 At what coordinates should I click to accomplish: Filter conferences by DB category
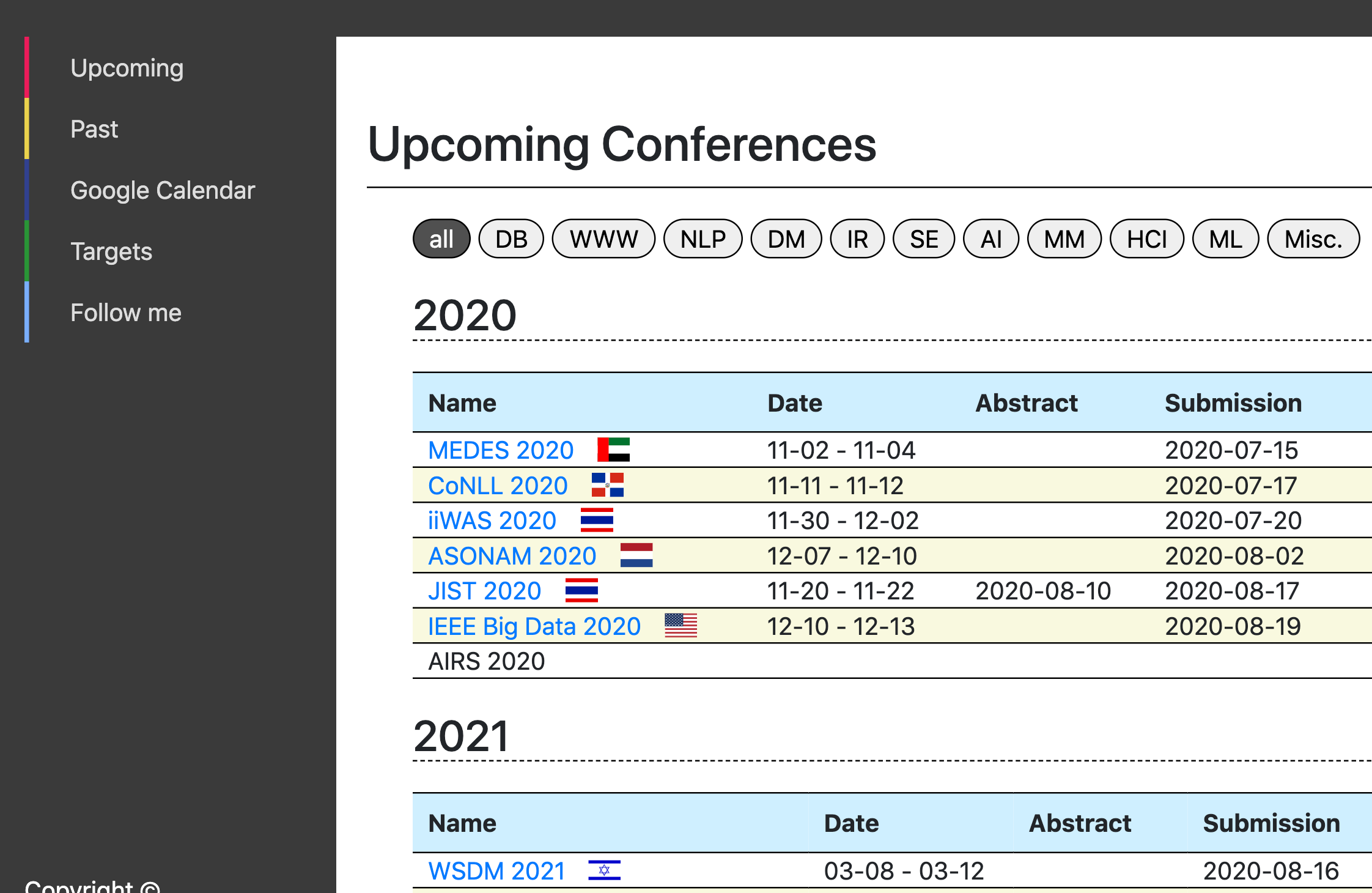tap(511, 239)
